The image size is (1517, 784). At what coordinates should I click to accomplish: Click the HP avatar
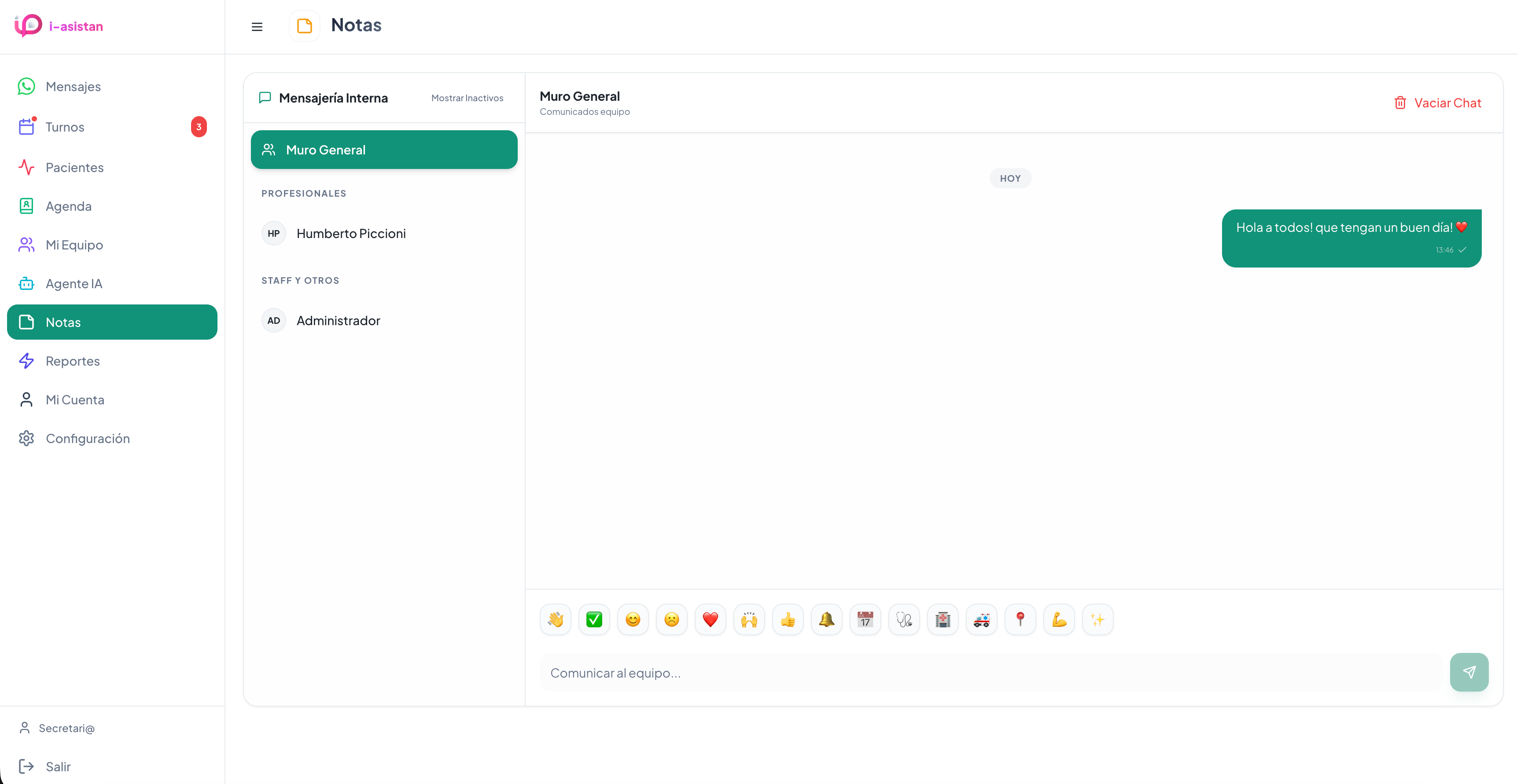tap(274, 234)
